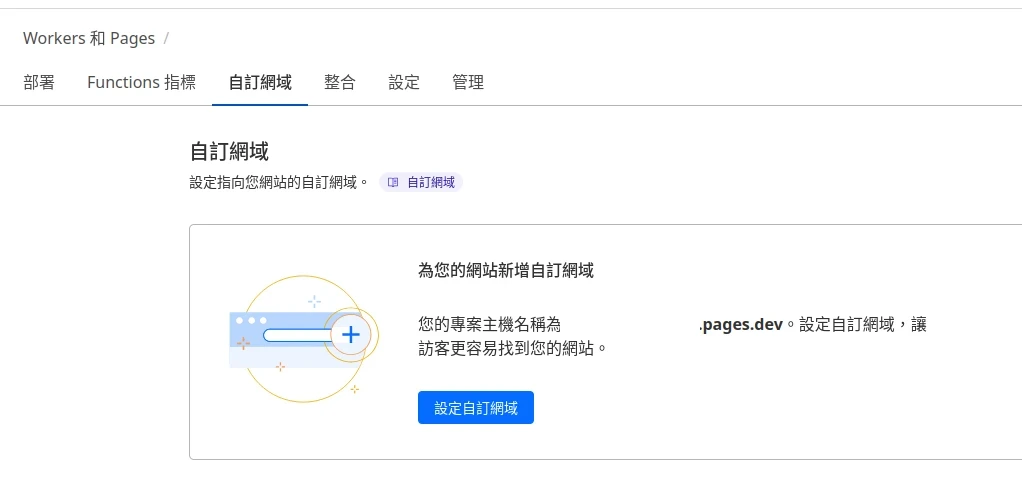Click the address bar graphic in the illustration
Viewport: 1022px width, 502px height.
[296, 335]
